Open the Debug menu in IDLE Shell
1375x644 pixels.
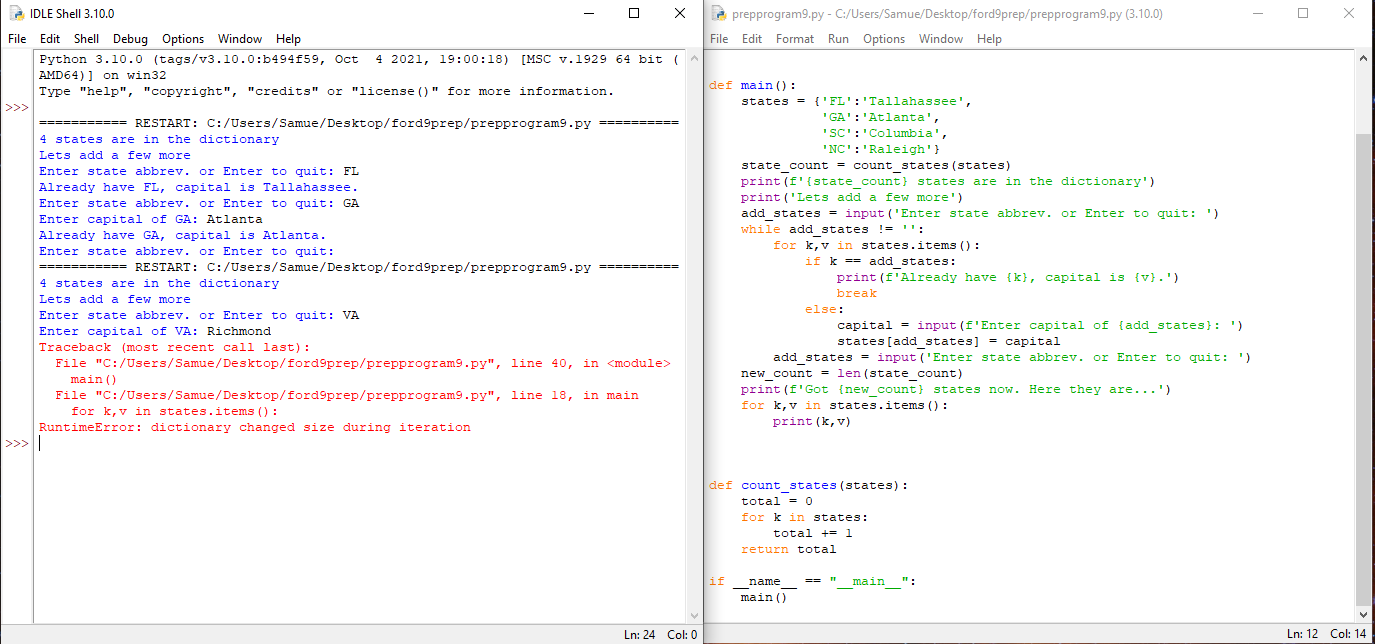129,39
